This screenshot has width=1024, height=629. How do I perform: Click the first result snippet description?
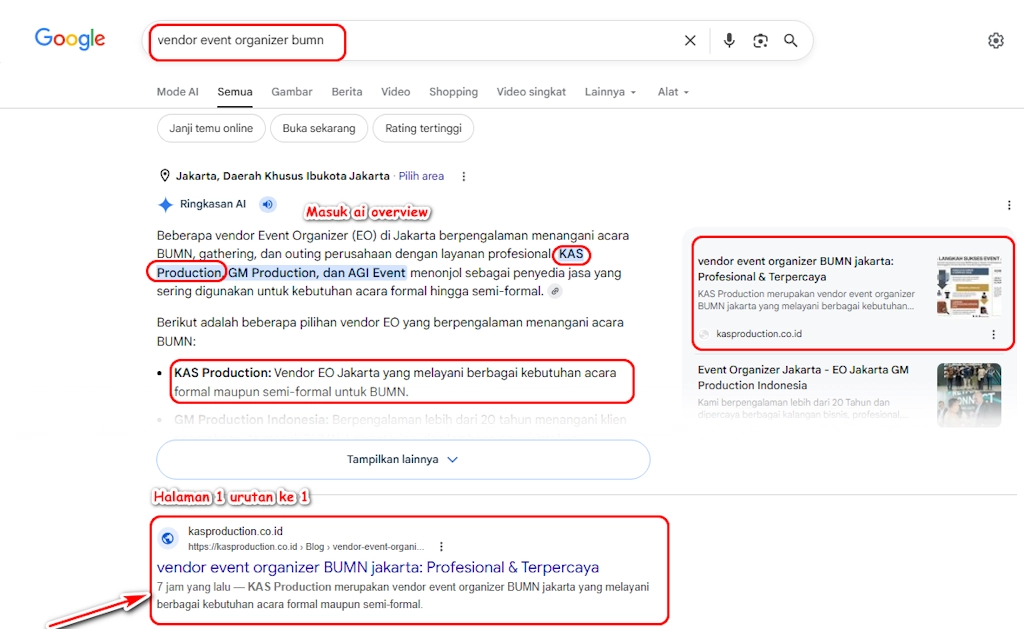point(403,596)
